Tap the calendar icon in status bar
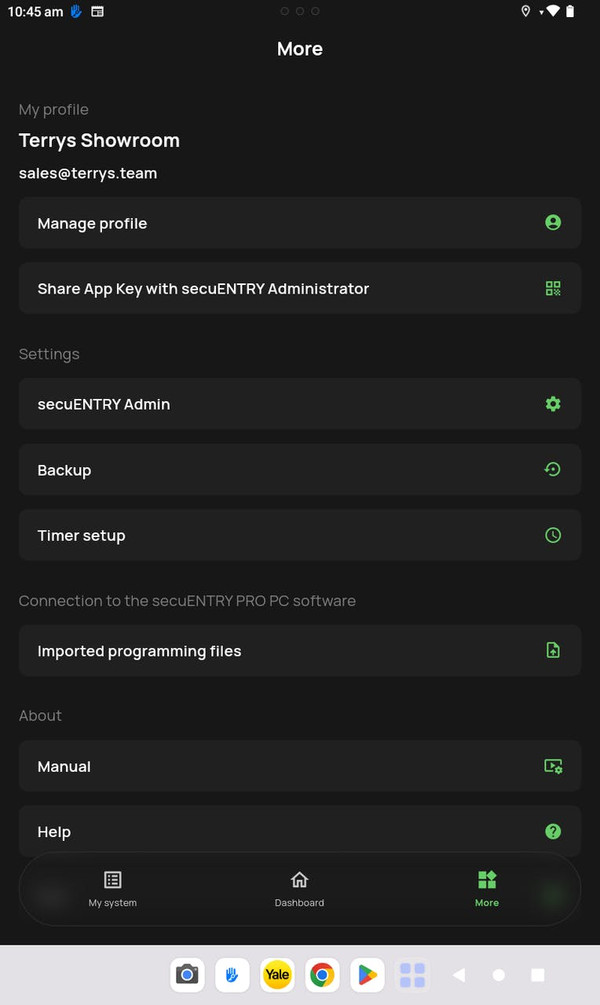The image size is (600, 1005). tap(97, 12)
